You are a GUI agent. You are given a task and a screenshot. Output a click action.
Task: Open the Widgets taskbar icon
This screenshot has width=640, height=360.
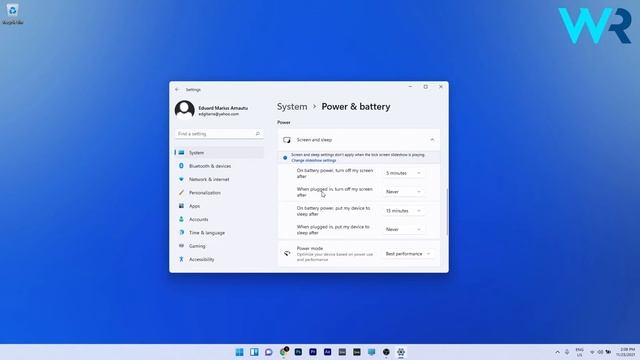pos(254,352)
